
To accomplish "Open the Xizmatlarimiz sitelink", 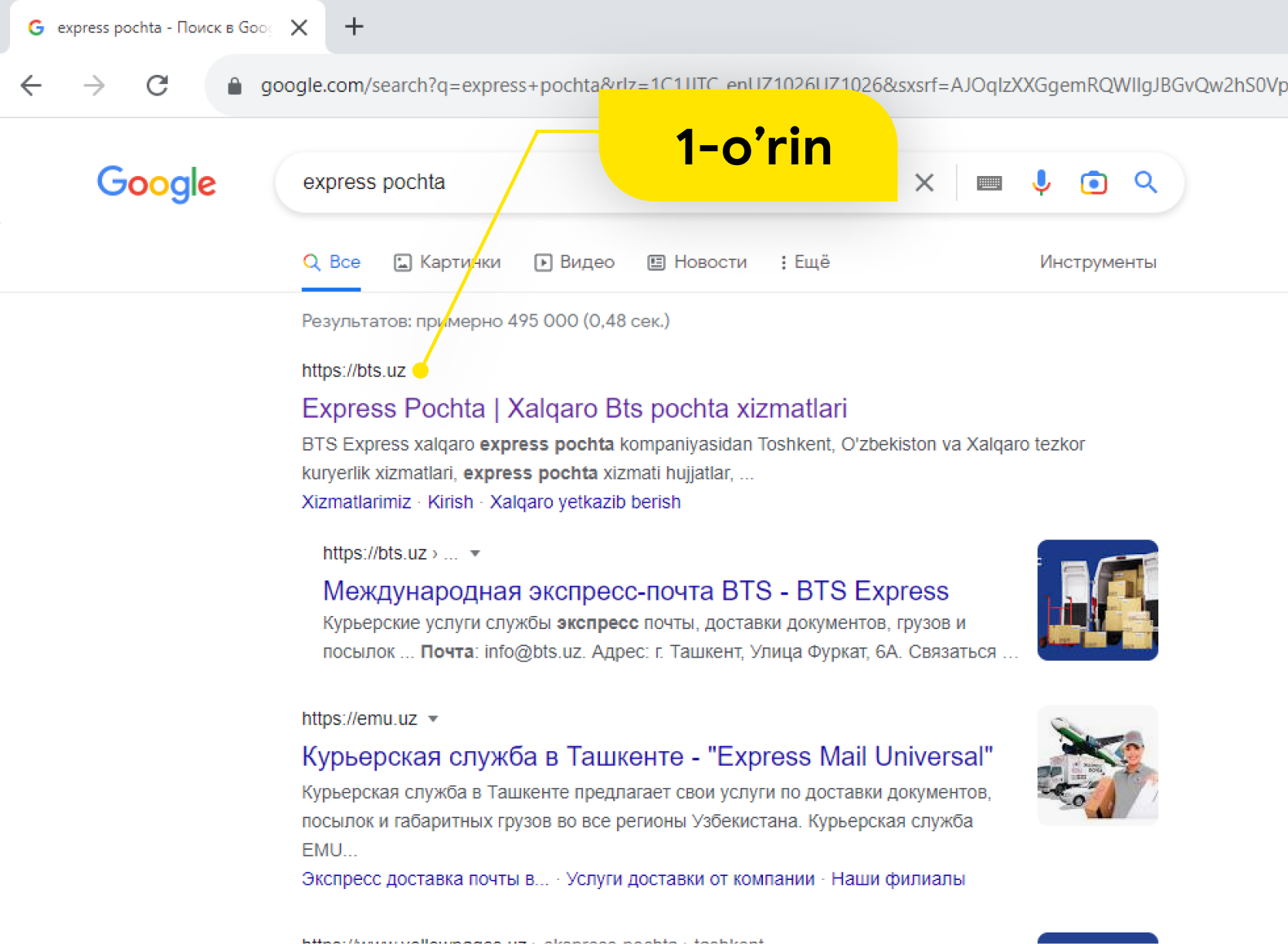I will (x=356, y=502).
